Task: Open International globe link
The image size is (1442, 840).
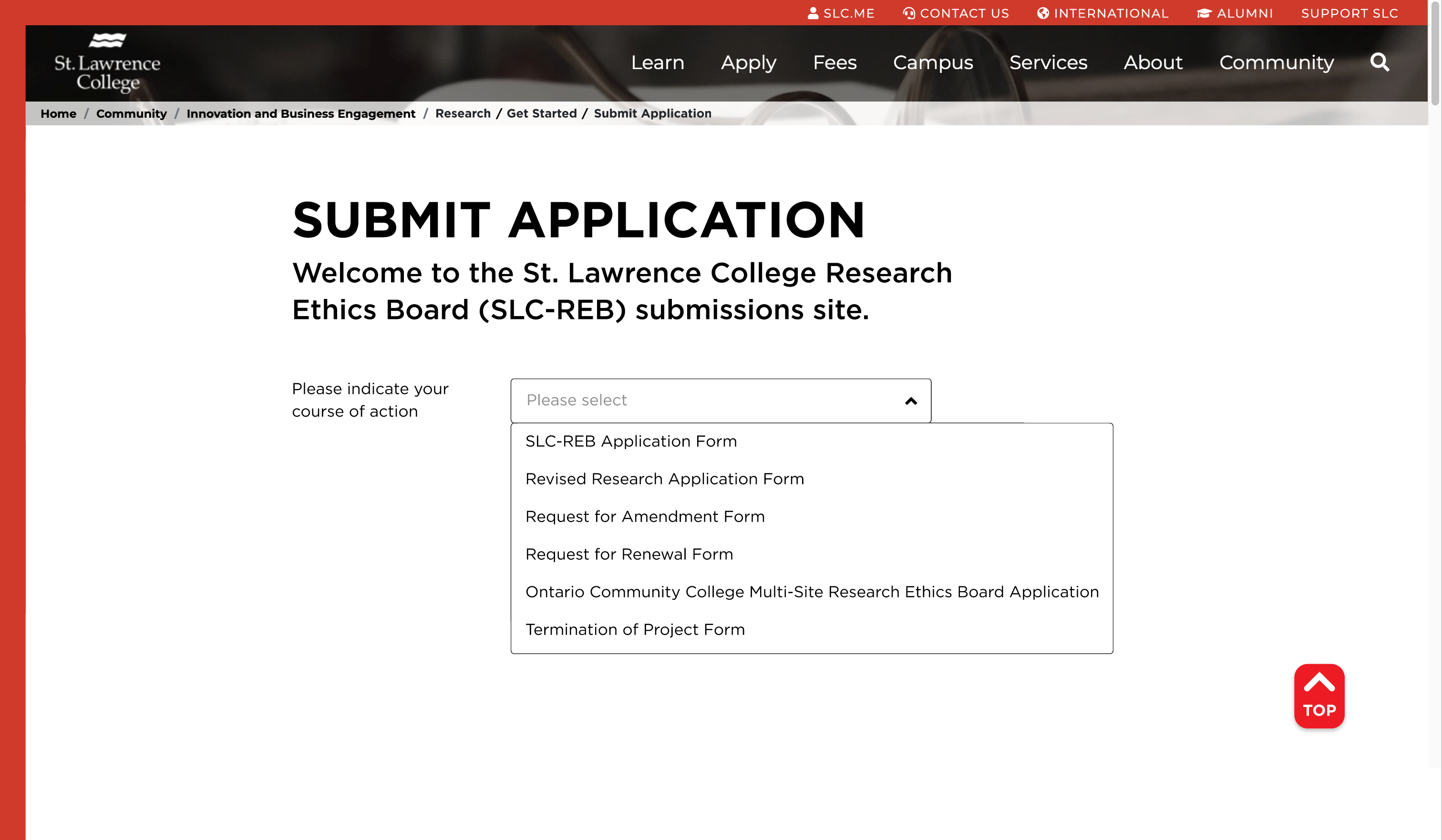Action: point(1102,13)
